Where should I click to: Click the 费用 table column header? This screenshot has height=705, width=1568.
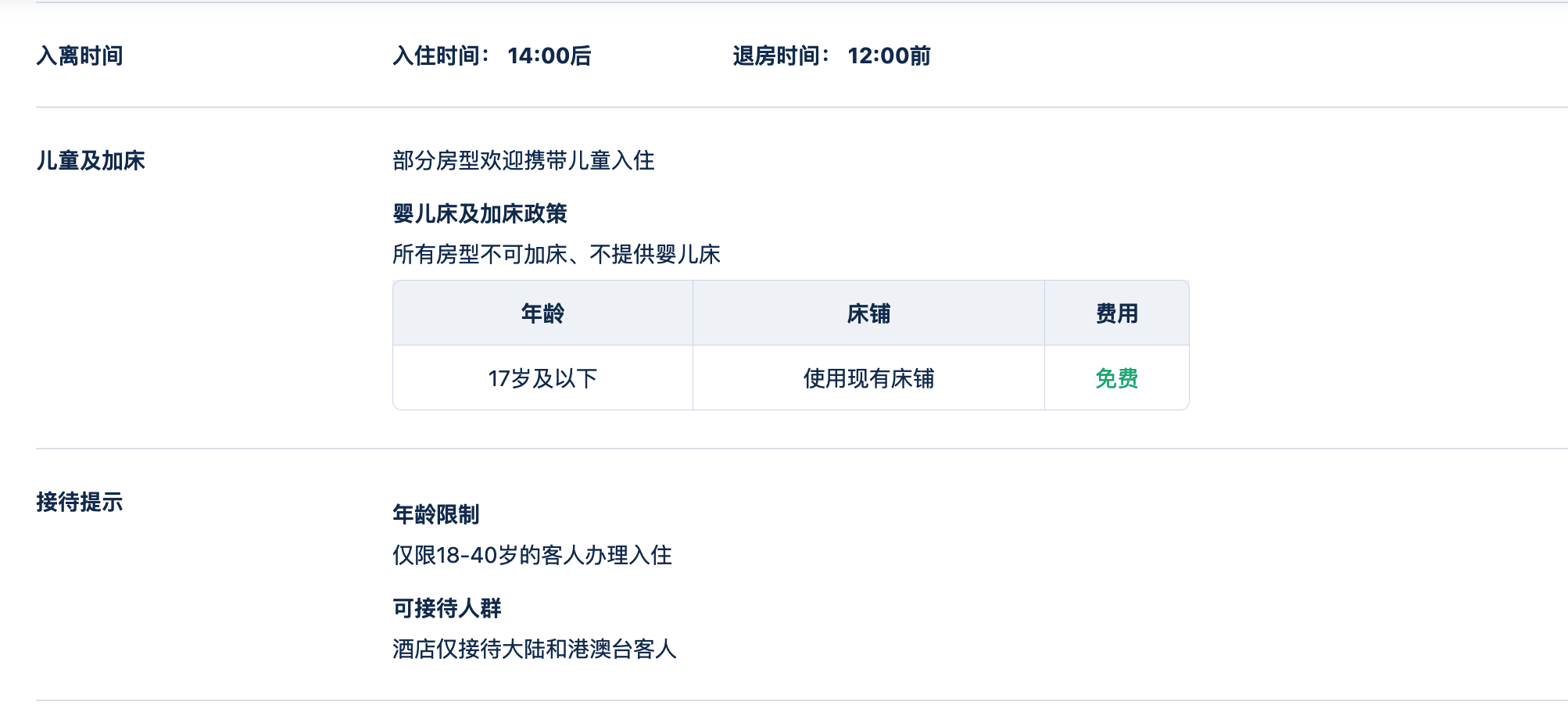[1117, 314]
